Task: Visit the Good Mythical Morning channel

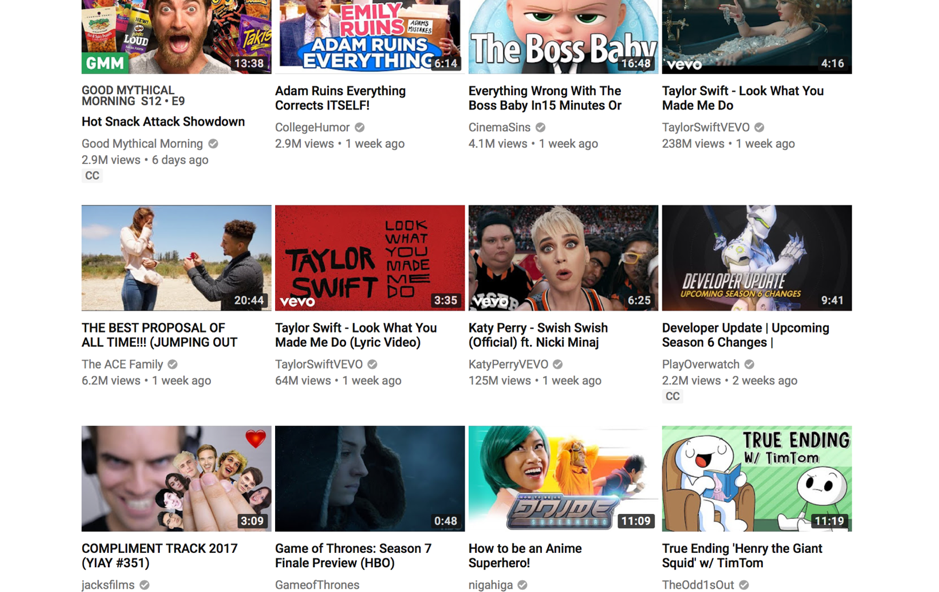Action: tap(142, 144)
